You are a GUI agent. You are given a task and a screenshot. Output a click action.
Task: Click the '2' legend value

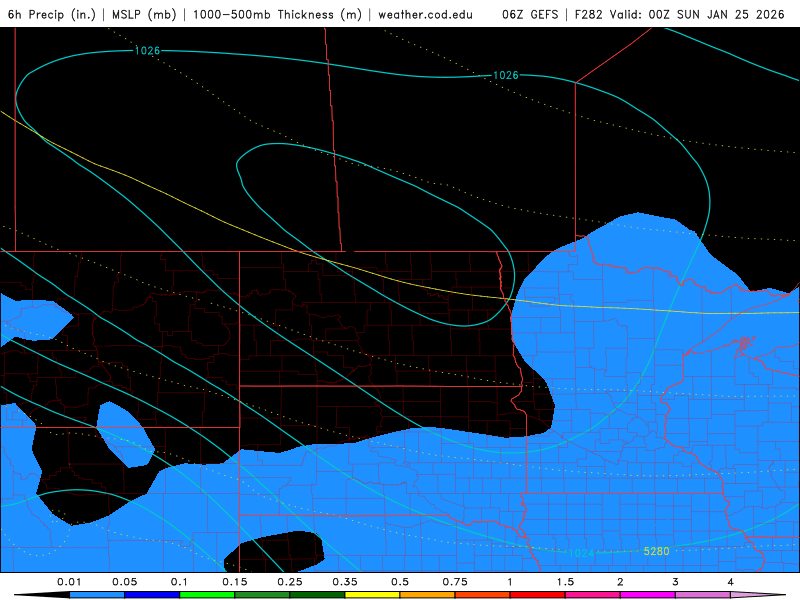[x=620, y=582]
